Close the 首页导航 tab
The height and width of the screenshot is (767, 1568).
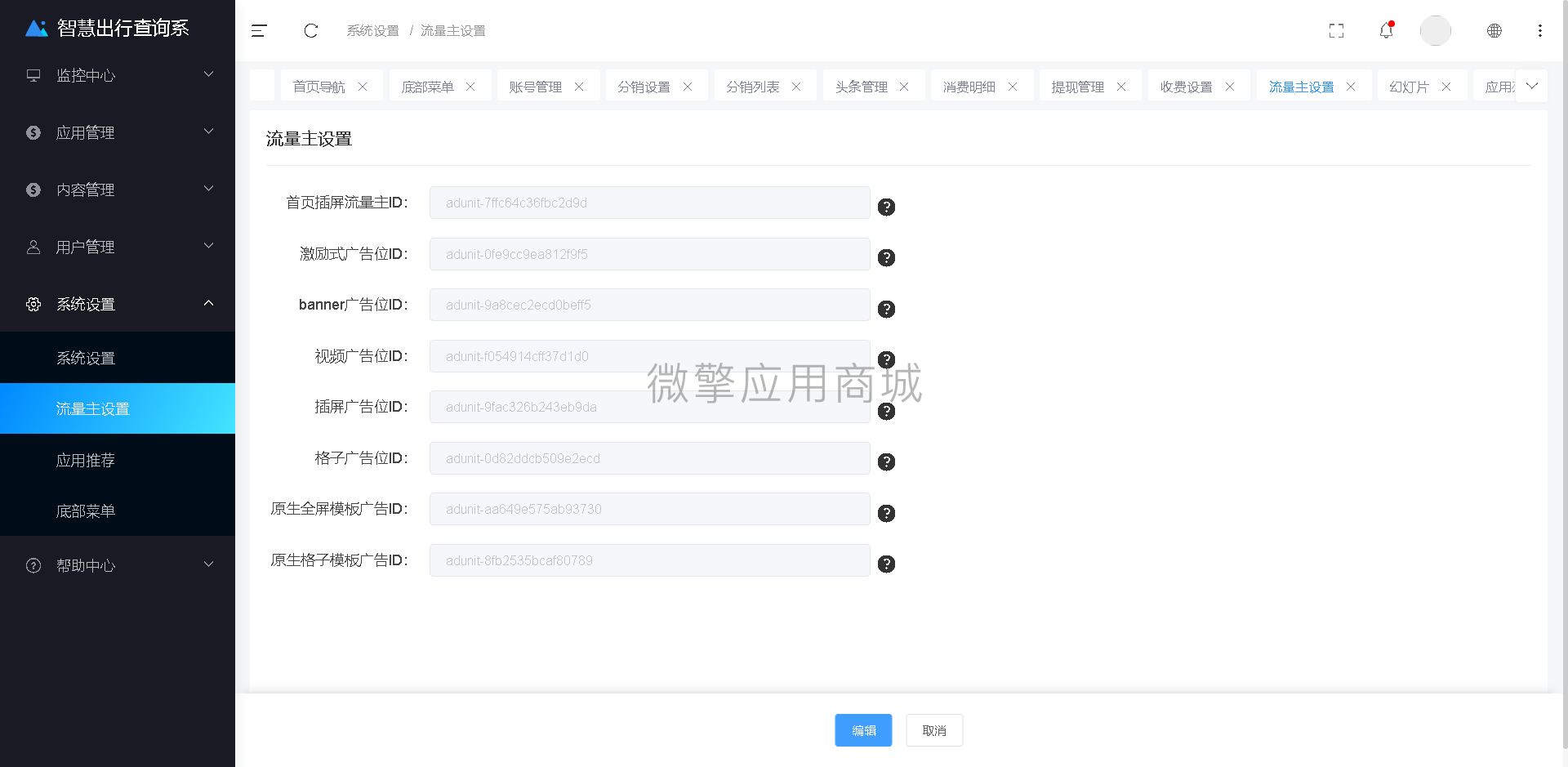pos(363,87)
